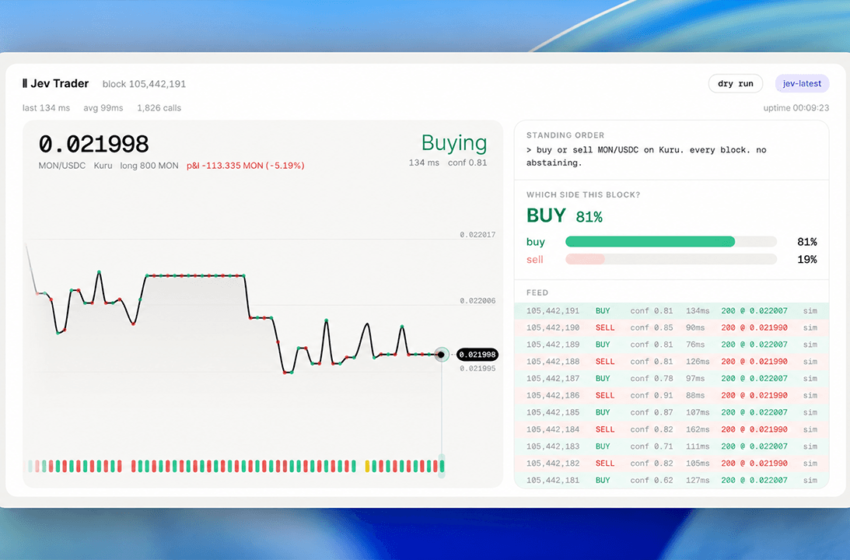
Task: Click the 19% sell percentage value
Action: click(807, 260)
